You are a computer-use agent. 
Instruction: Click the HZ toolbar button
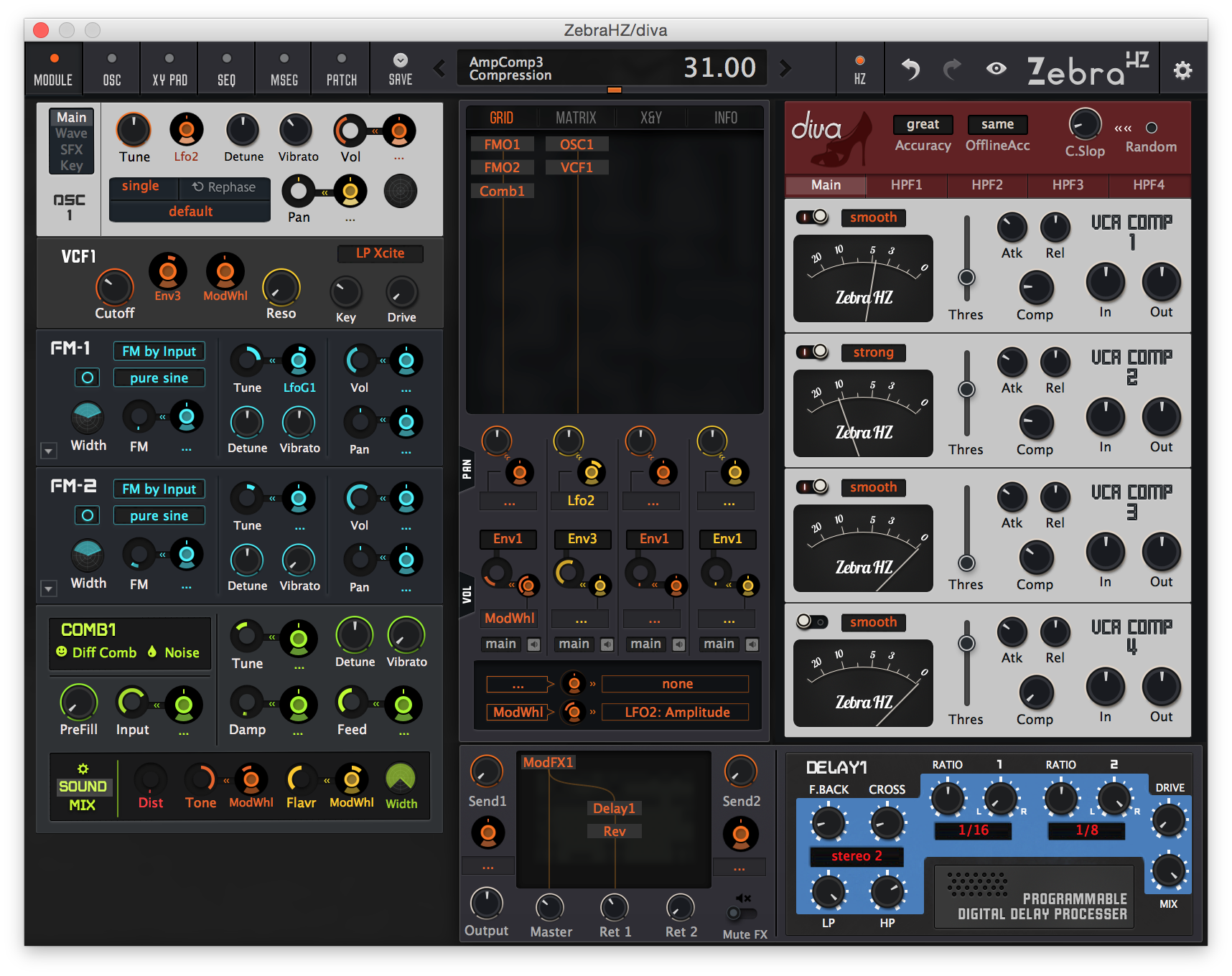(x=859, y=69)
